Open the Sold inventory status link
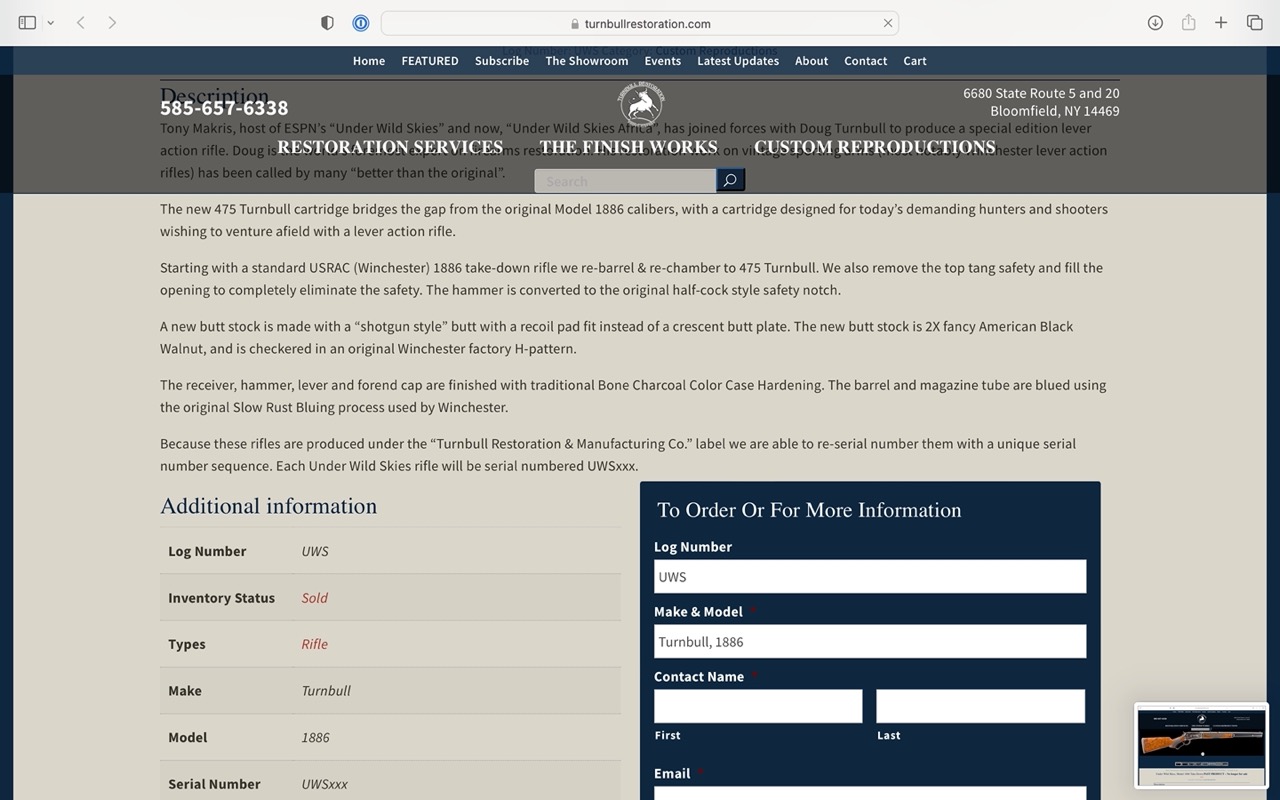This screenshot has width=1280, height=800. tap(315, 598)
